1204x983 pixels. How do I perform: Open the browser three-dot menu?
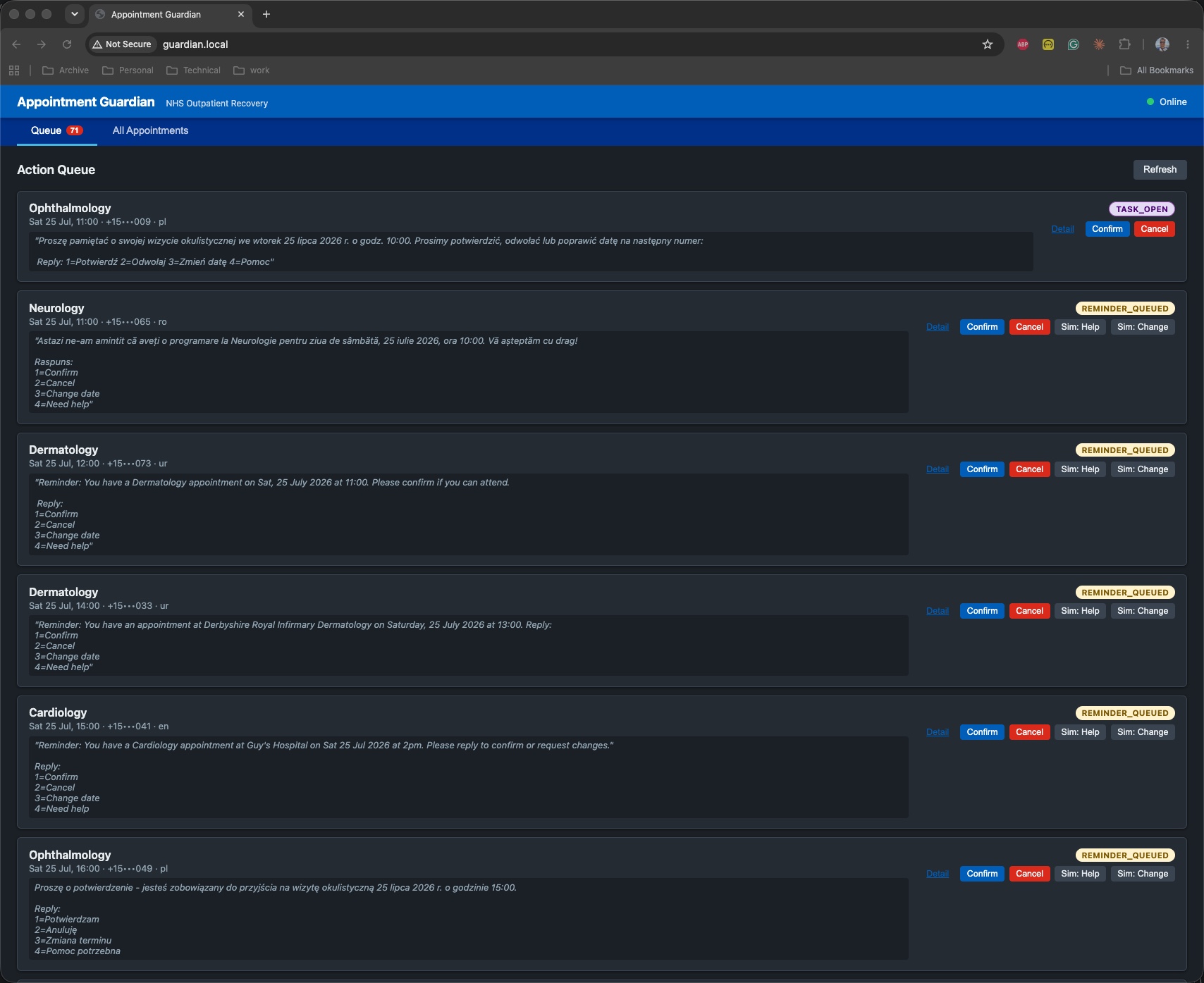[x=1188, y=44]
